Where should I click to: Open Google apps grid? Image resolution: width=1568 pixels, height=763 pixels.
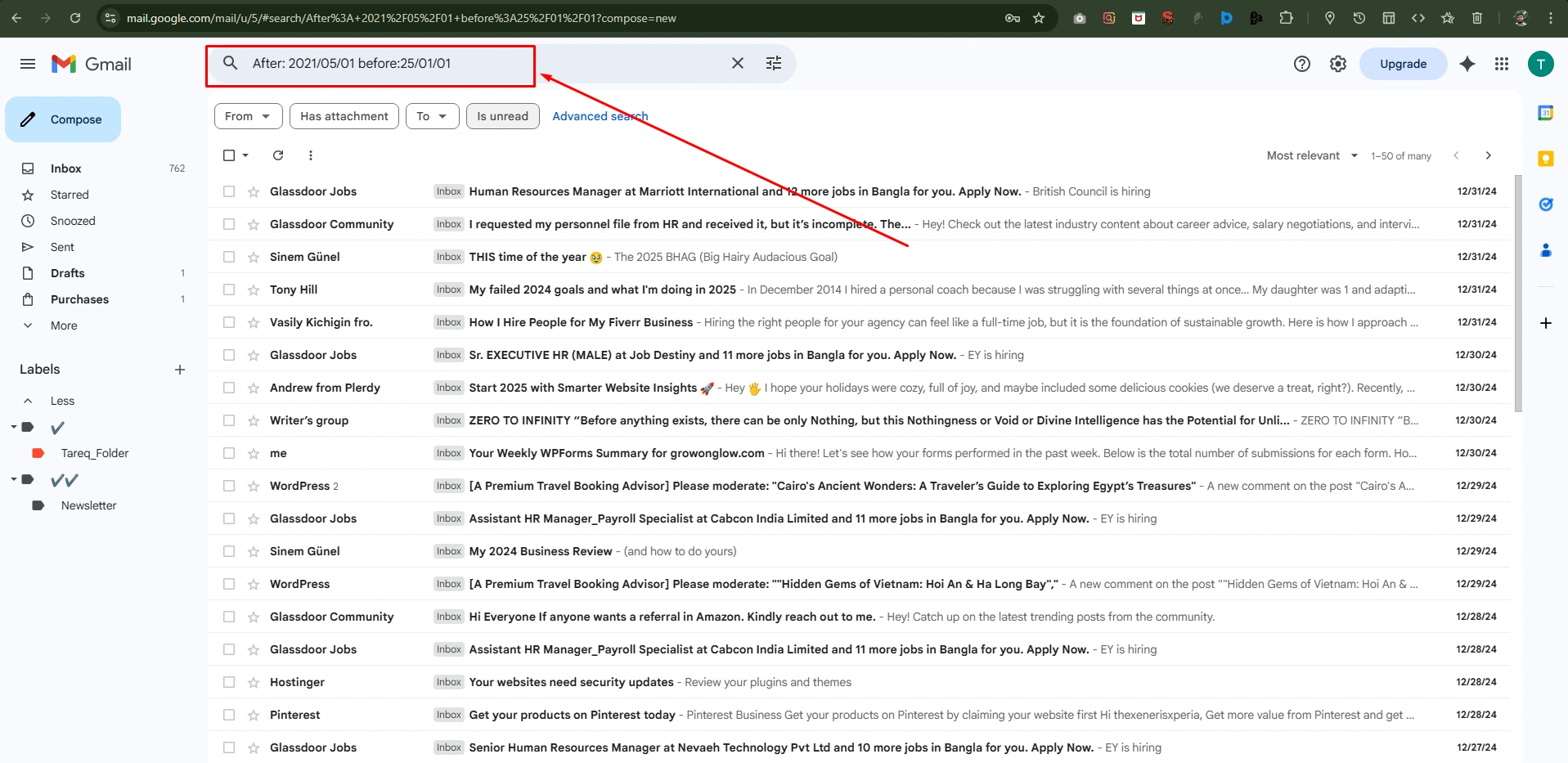1502,64
